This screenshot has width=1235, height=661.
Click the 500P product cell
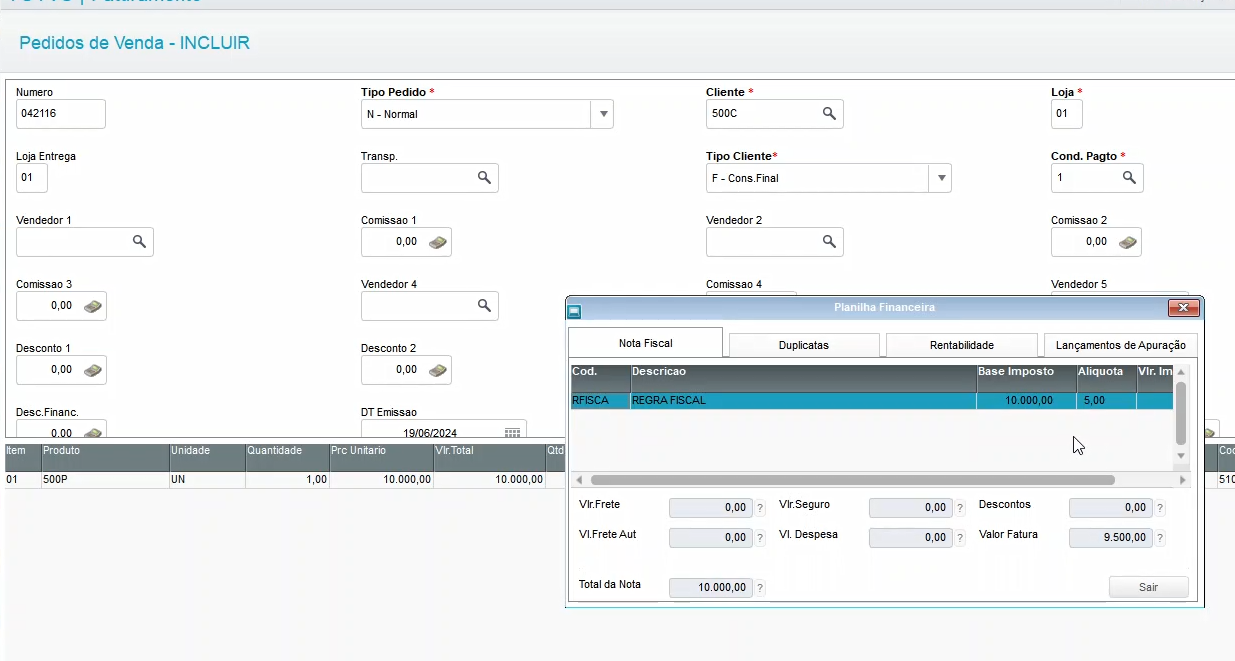click(105, 480)
